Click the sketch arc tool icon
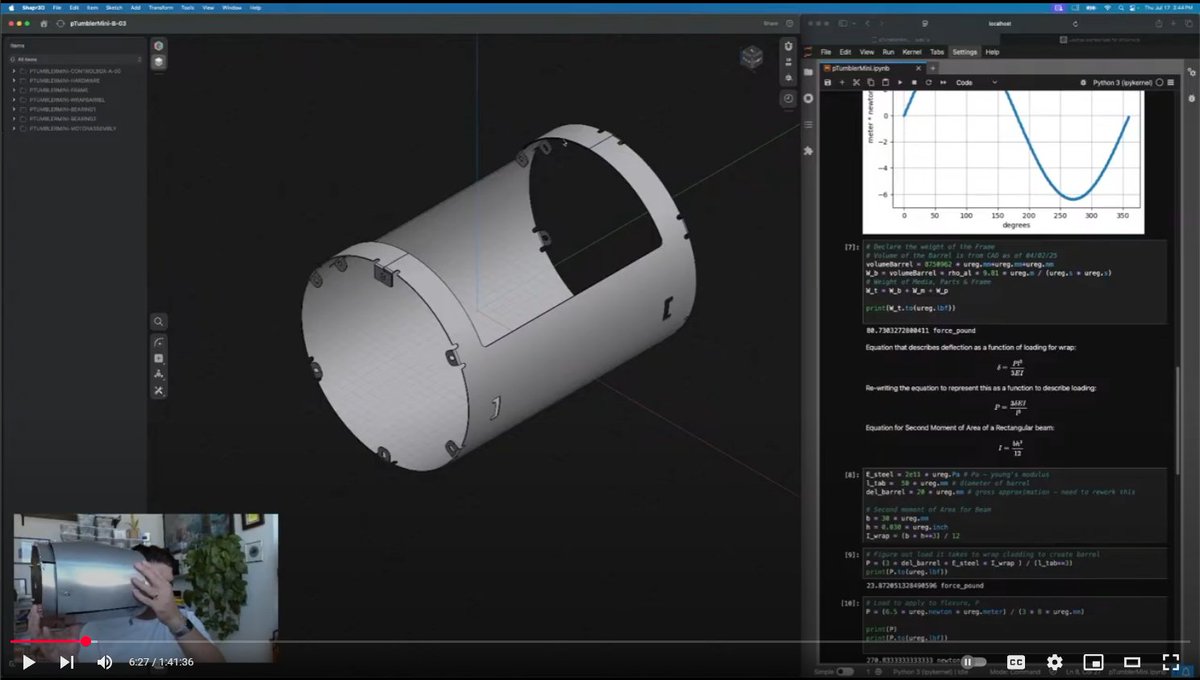The image size is (1200, 680). click(159, 343)
